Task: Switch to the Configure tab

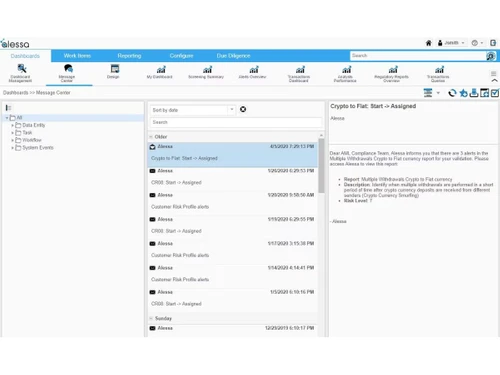Action: click(181, 56)
